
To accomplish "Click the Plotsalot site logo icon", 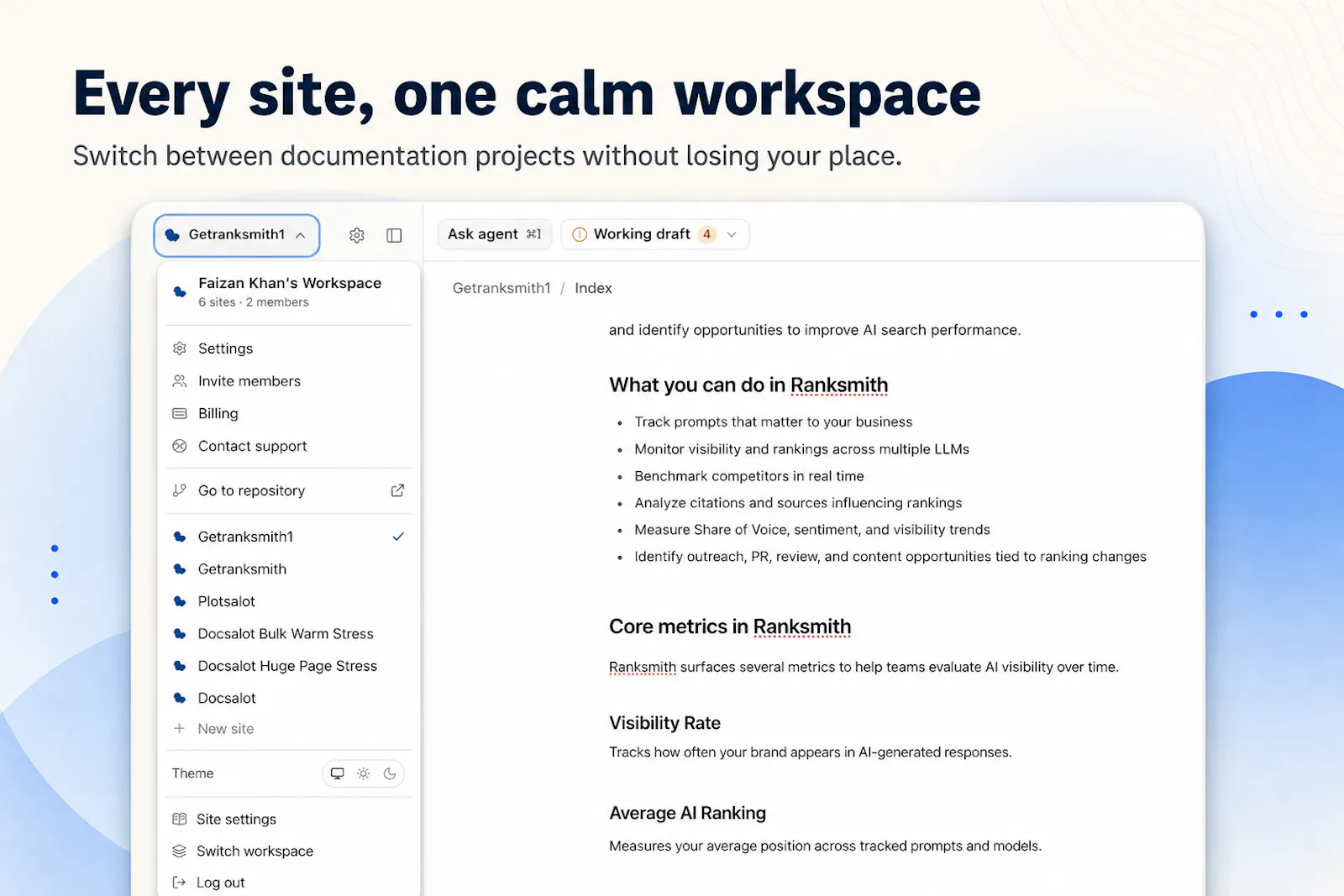I will (180, 601).
